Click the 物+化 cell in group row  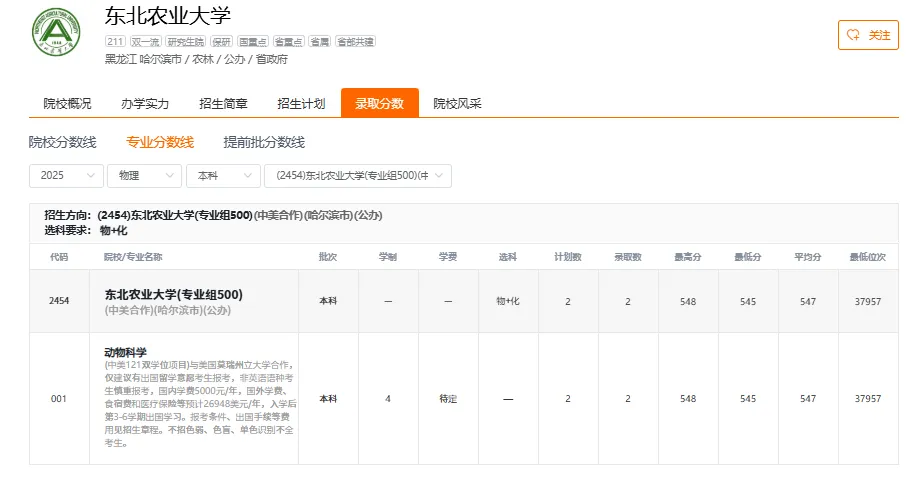pos(508,301)
